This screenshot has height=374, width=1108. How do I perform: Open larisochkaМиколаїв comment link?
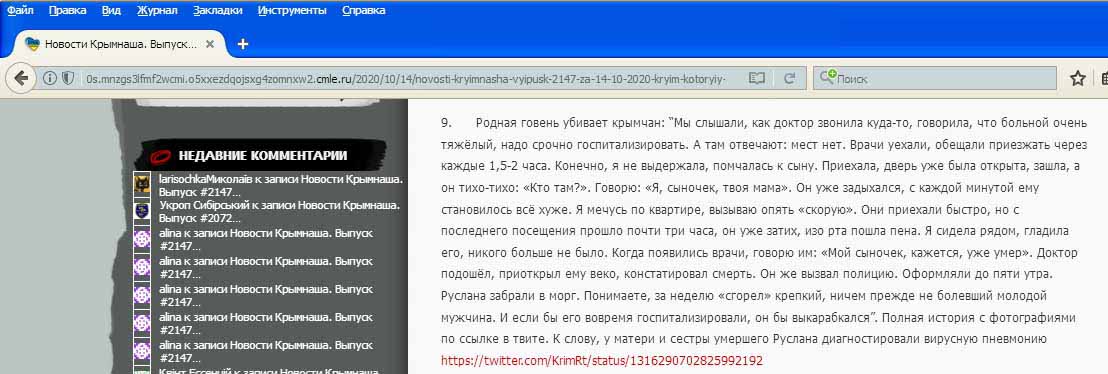click(281, 185)
